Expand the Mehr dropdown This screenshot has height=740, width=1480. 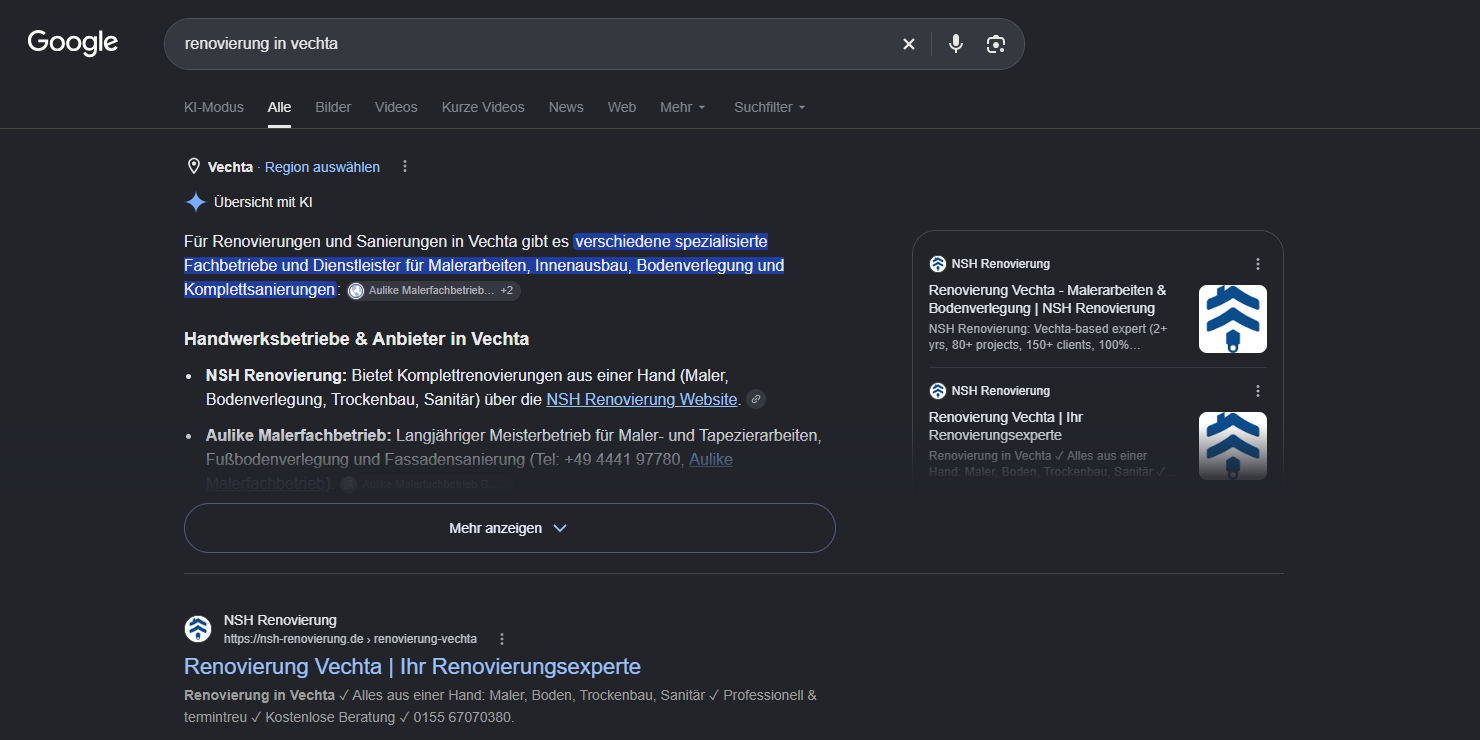point(683,107)
